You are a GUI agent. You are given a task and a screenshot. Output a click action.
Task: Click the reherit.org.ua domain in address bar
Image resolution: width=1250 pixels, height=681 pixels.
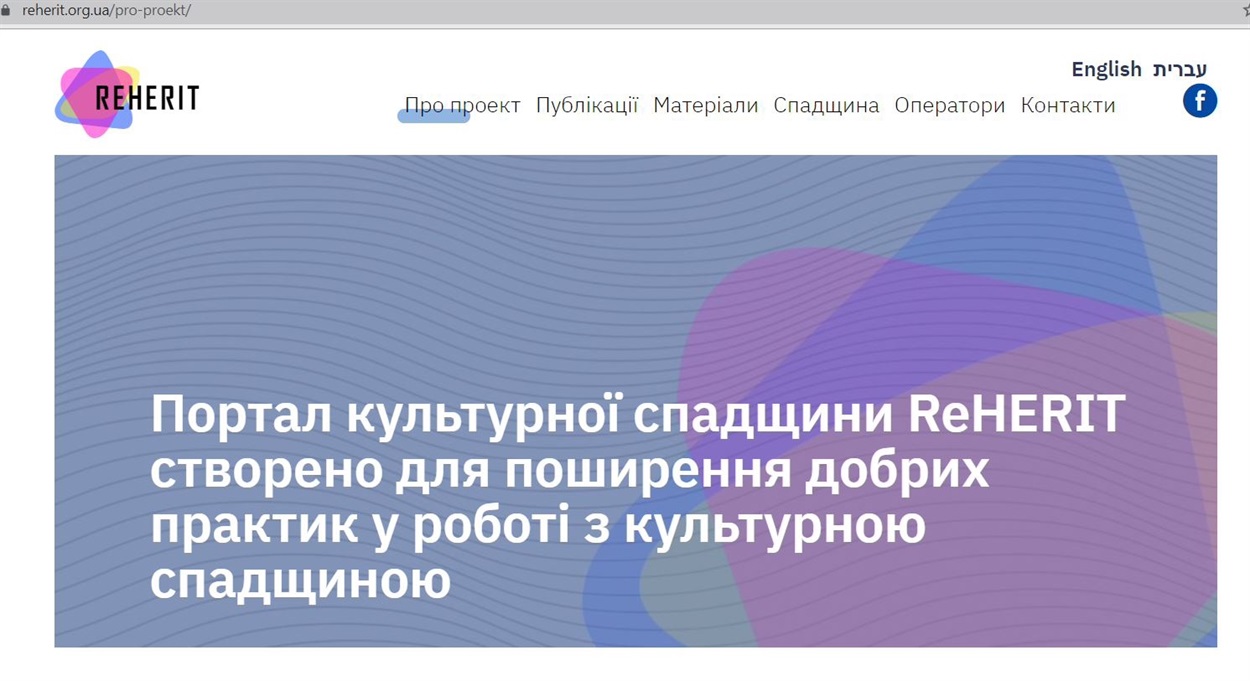coord(68,10)
